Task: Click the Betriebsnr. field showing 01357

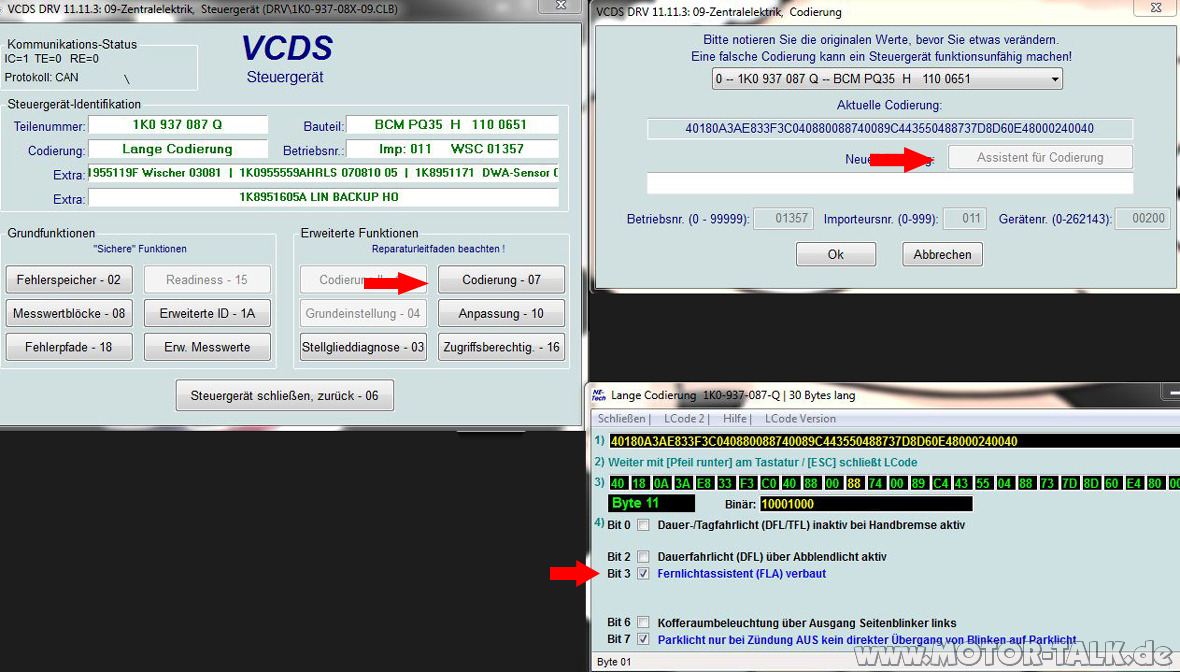Action: (x=783, y=218)
